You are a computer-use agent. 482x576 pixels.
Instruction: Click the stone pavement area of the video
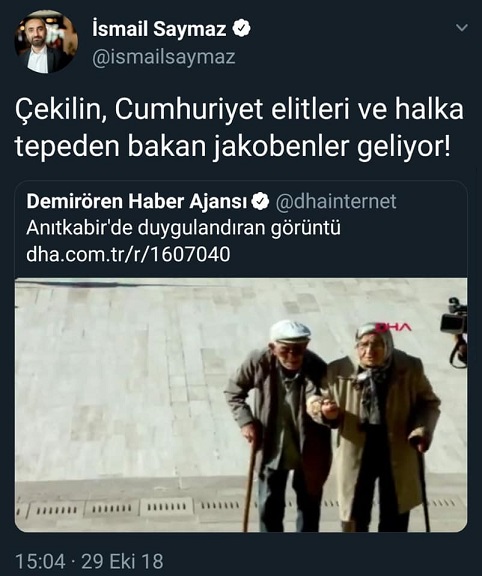(x=121, y=386)
